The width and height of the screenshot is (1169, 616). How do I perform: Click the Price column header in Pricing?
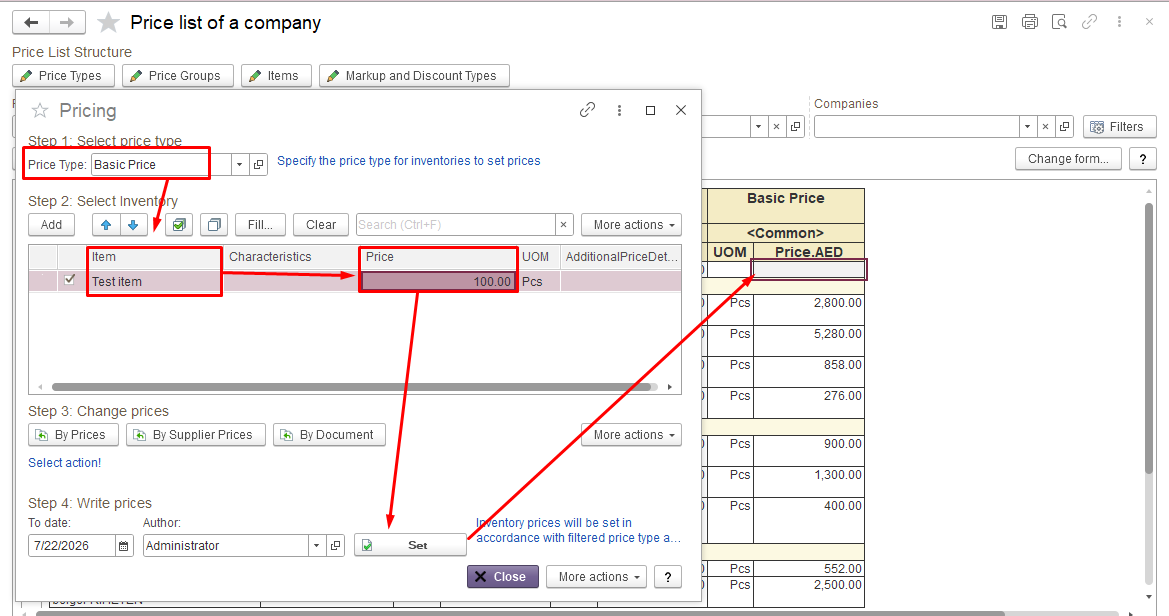point(438,257)
